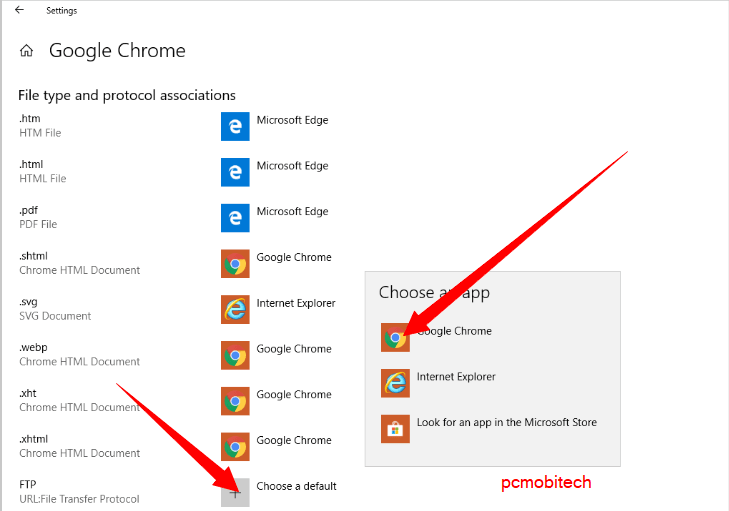The width and height of the screenshot is (729, 511).
Task: Click the Chrome icon for .xht
Action: 235,401
